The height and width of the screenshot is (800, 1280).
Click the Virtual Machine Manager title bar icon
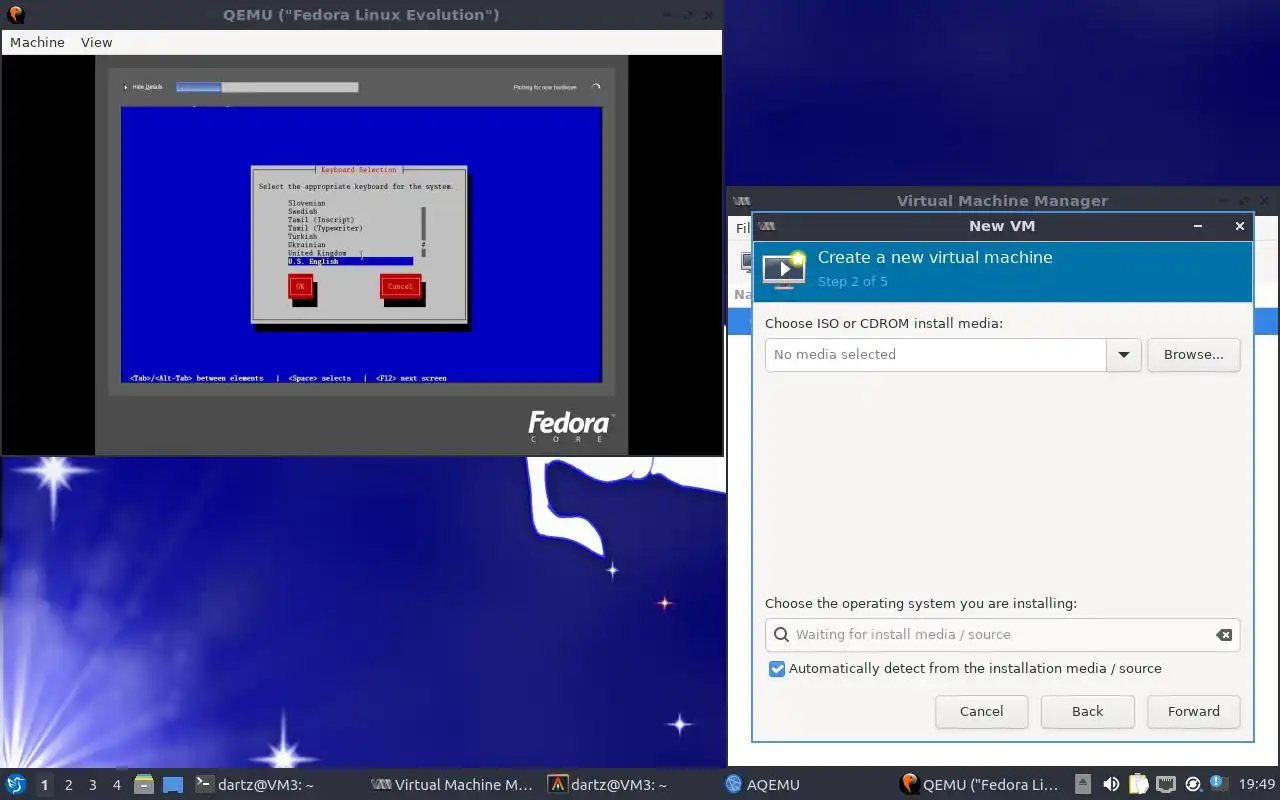741,201
